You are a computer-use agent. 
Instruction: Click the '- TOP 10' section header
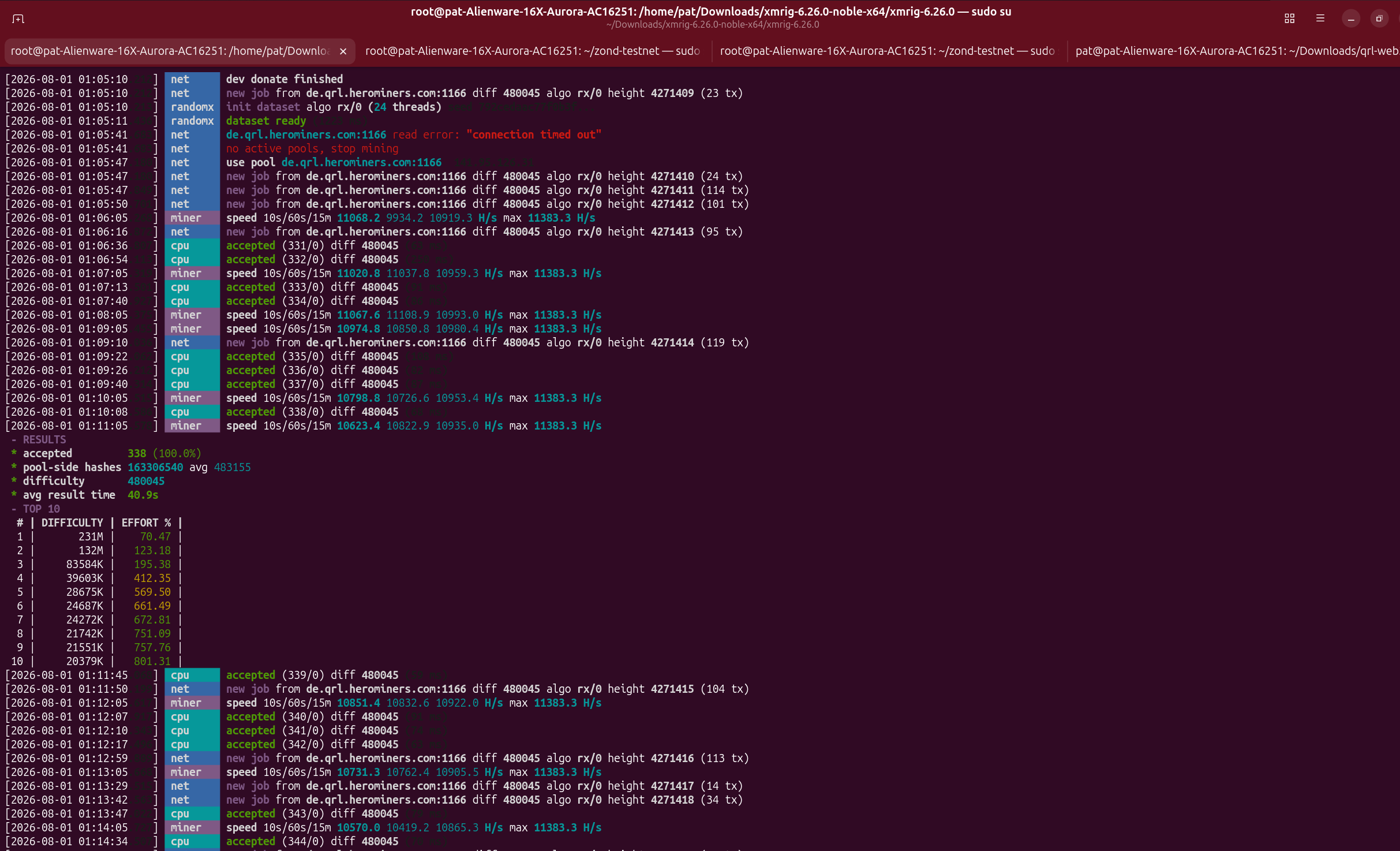pyautogui.click(x=36, y=509)
